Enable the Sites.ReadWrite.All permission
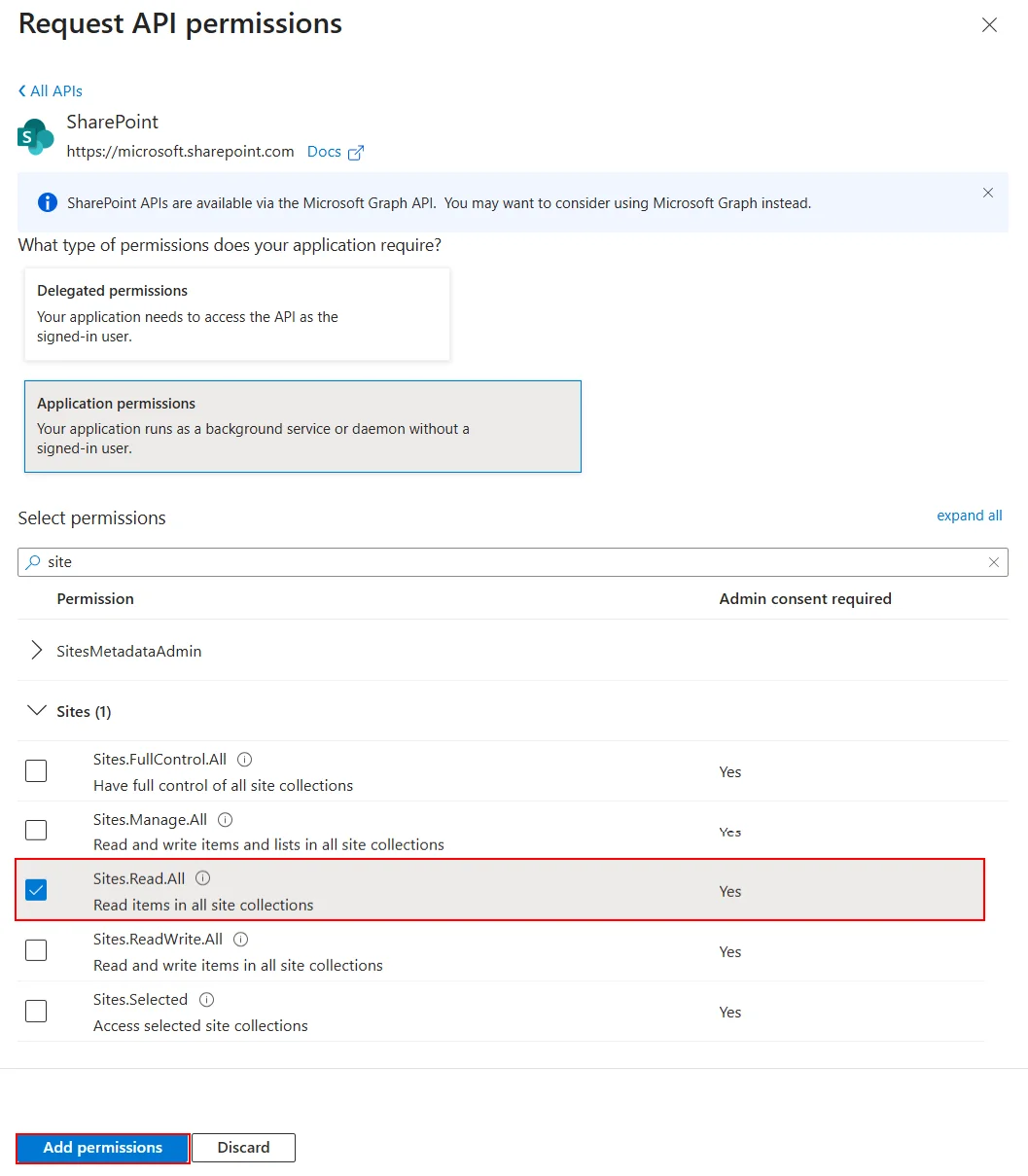1028x1176 pixels. pos(36,950)
